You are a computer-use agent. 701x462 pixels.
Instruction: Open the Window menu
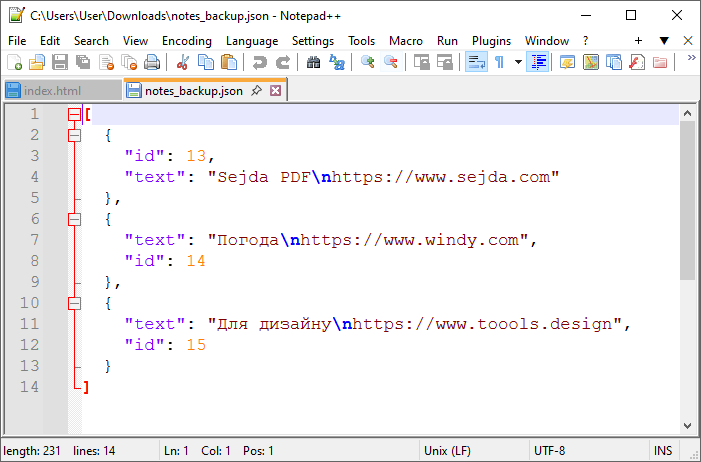coord(547,41)
